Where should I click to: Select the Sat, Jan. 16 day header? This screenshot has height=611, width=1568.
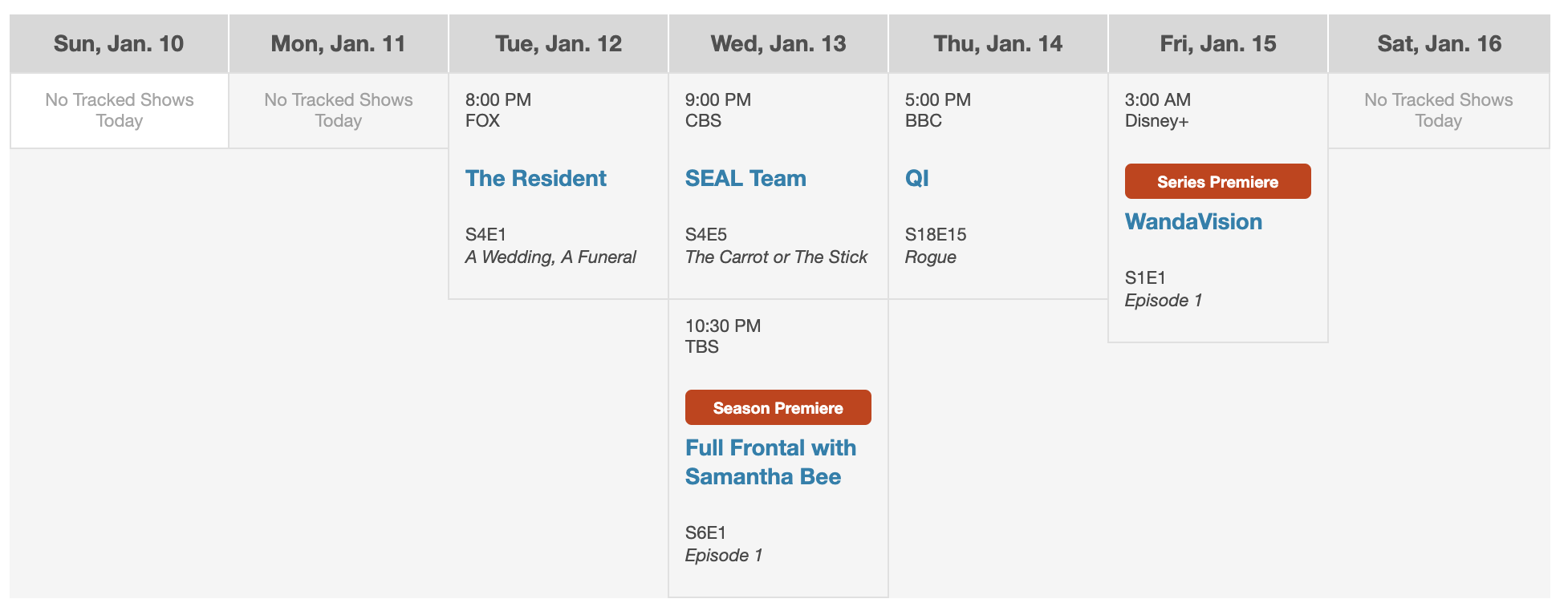1439,44
